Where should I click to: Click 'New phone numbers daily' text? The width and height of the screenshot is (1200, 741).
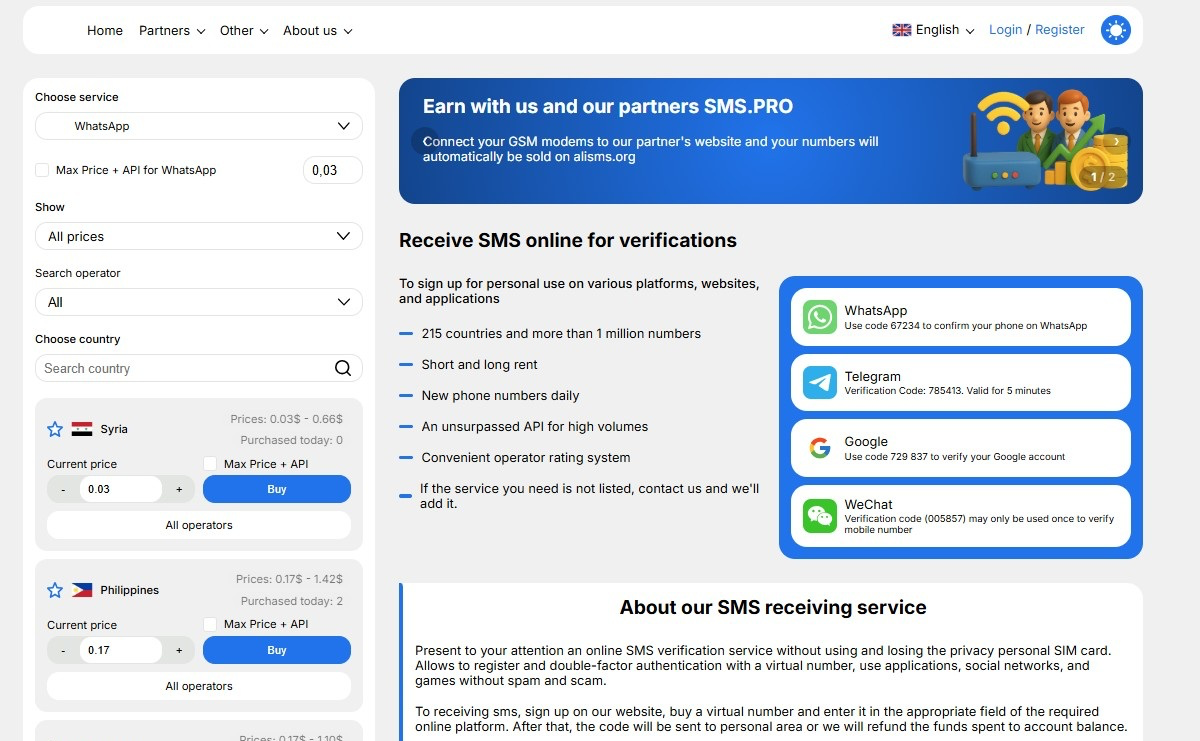[500, 396]
